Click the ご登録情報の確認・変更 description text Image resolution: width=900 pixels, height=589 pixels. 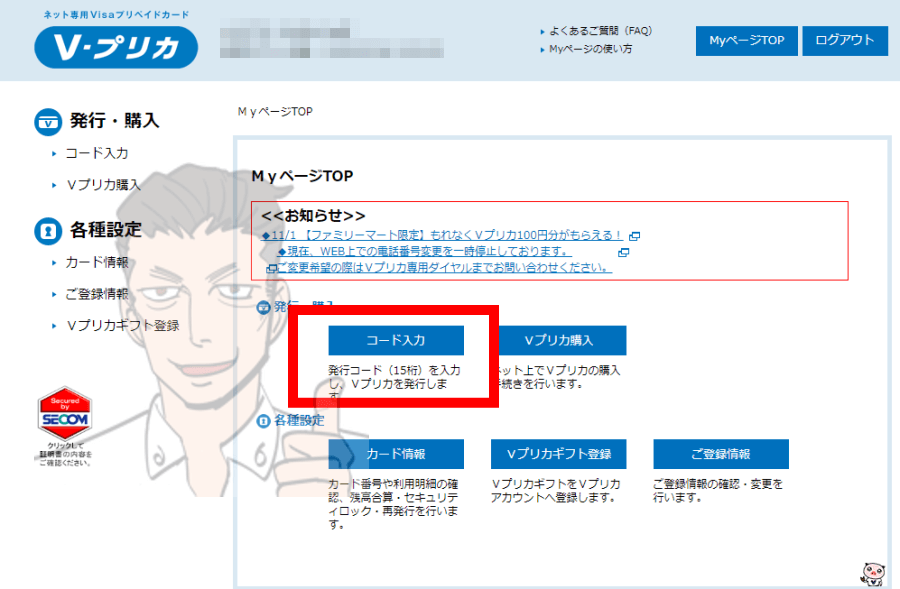[718, 491]
